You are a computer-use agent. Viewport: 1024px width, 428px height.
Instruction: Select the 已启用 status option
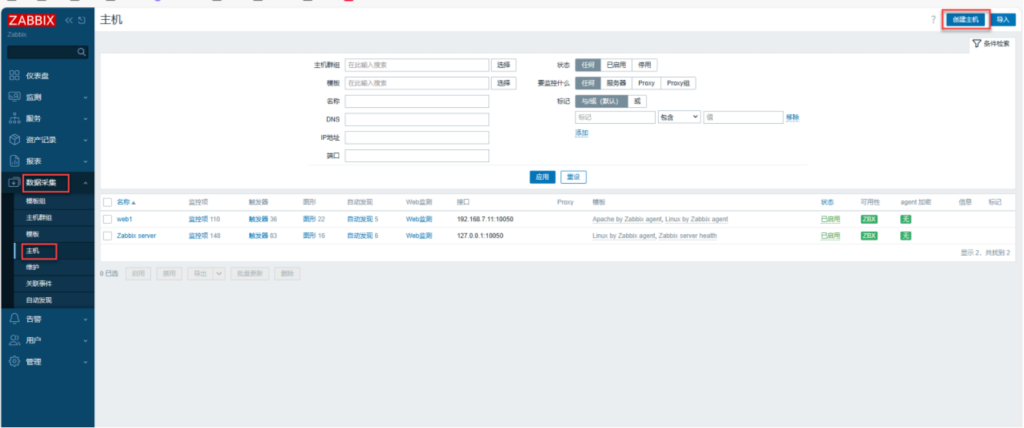tap(618, 64)
